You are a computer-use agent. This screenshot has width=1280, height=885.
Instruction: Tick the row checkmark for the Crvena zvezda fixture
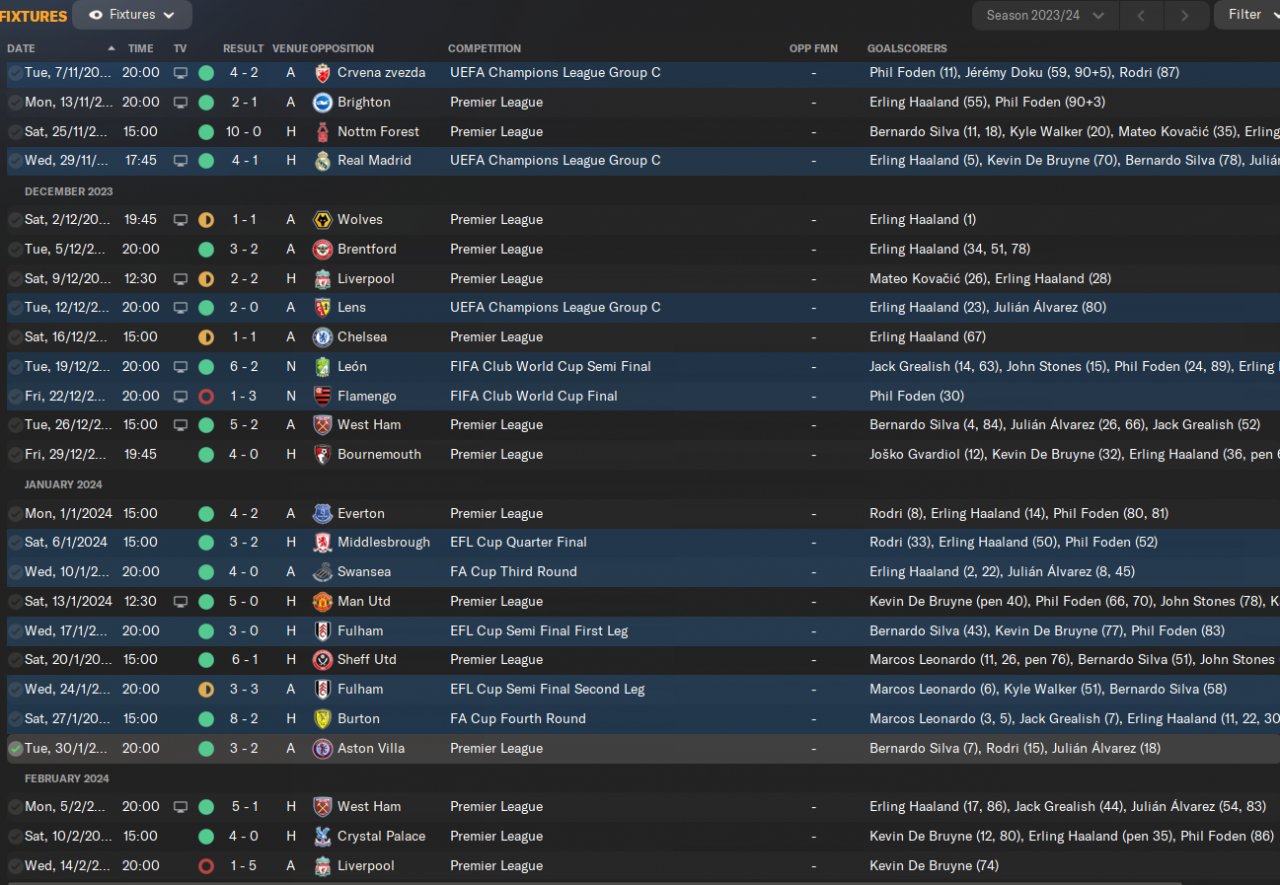point(15,73)
